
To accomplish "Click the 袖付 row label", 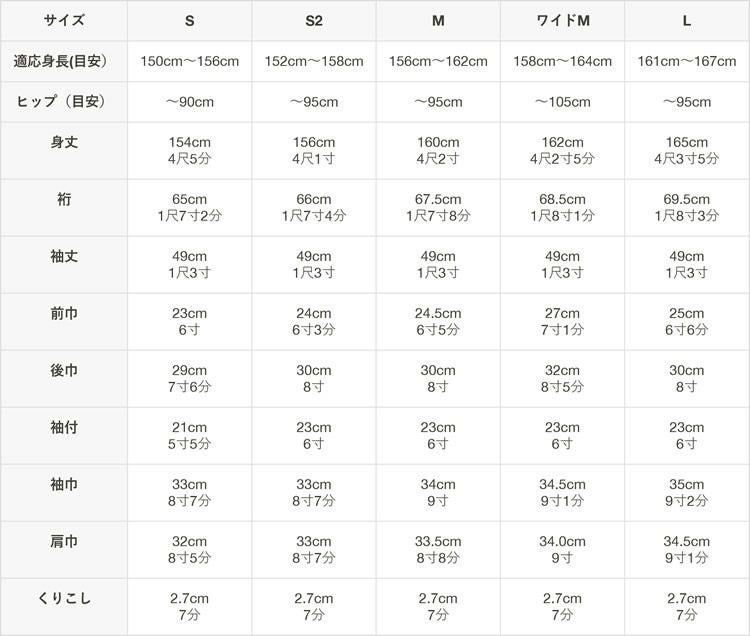I will (64, 428).
